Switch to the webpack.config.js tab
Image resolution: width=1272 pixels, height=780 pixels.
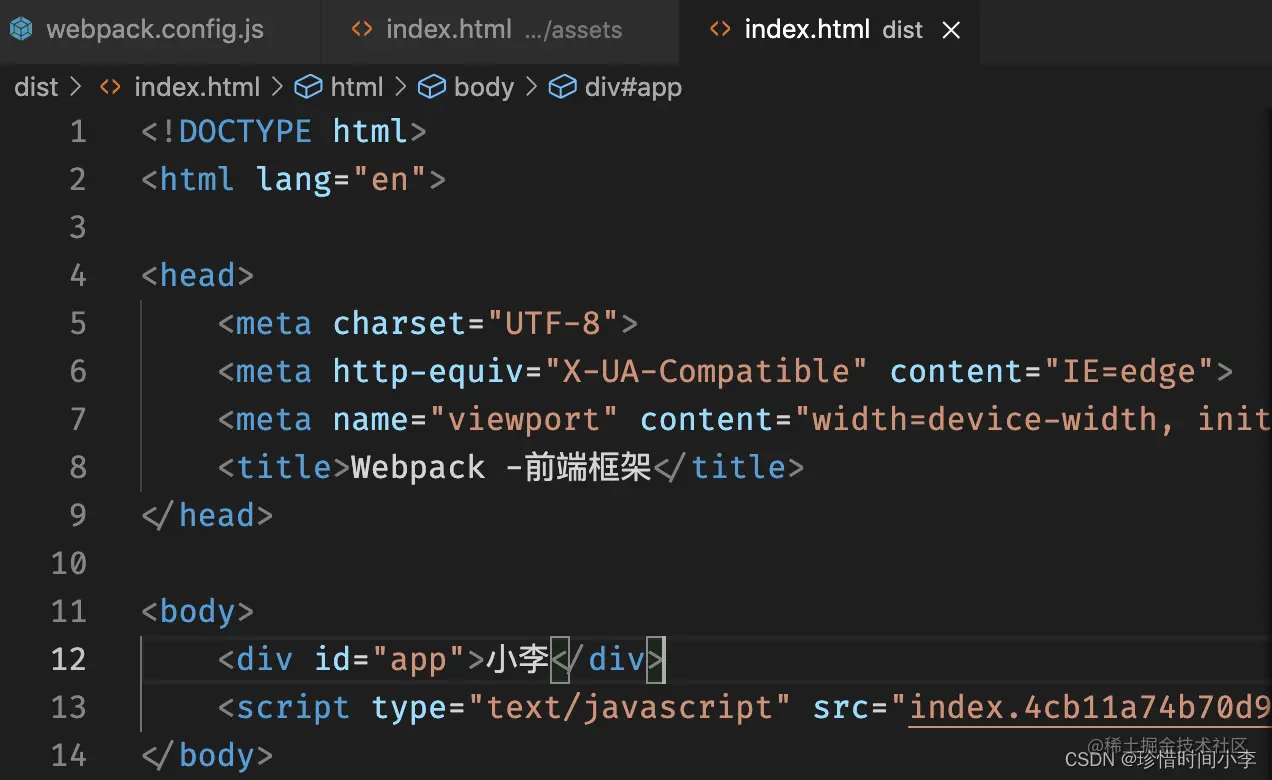pos(160,30)
